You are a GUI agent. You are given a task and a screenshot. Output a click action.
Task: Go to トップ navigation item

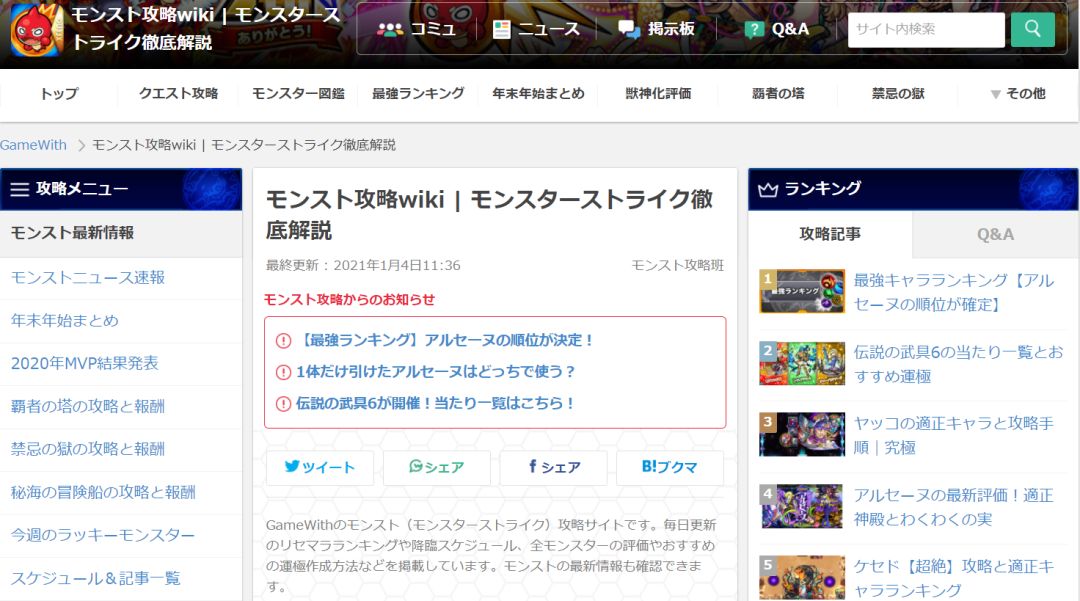(59, 94)
